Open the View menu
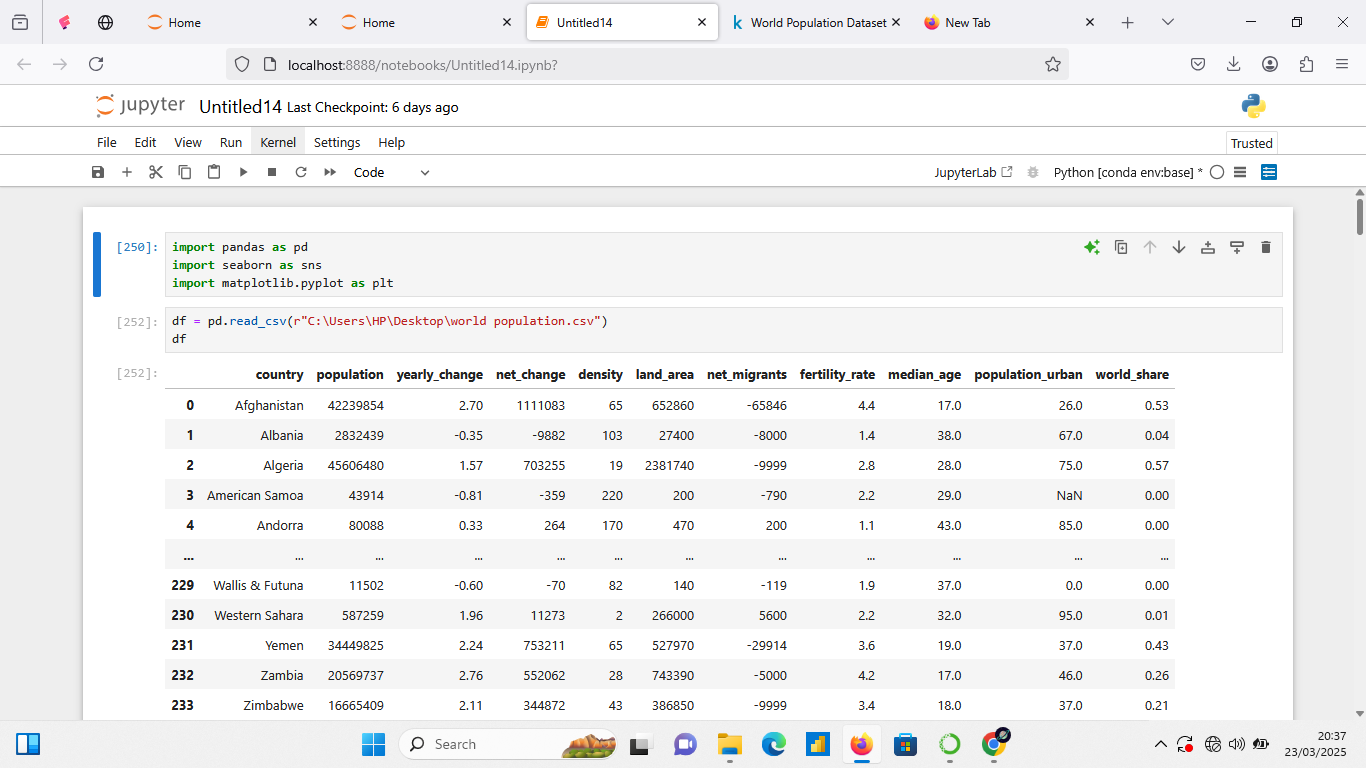Screen dimensions: 1366x768 (188, 142)
